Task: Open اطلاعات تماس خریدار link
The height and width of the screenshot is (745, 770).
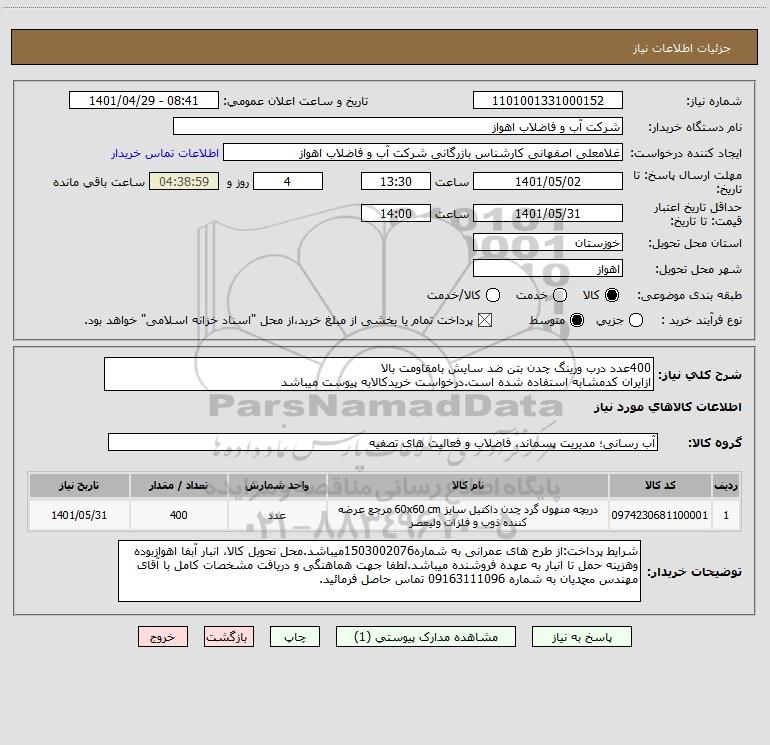Action: [x=165, y=153]
